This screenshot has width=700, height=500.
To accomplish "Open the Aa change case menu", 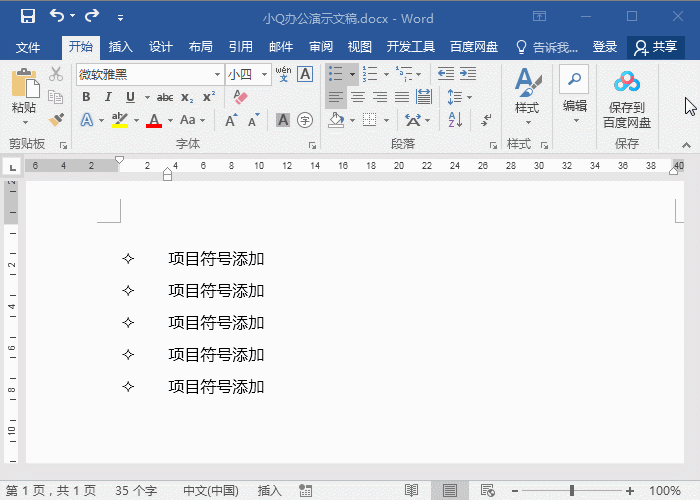I will 192,120.
